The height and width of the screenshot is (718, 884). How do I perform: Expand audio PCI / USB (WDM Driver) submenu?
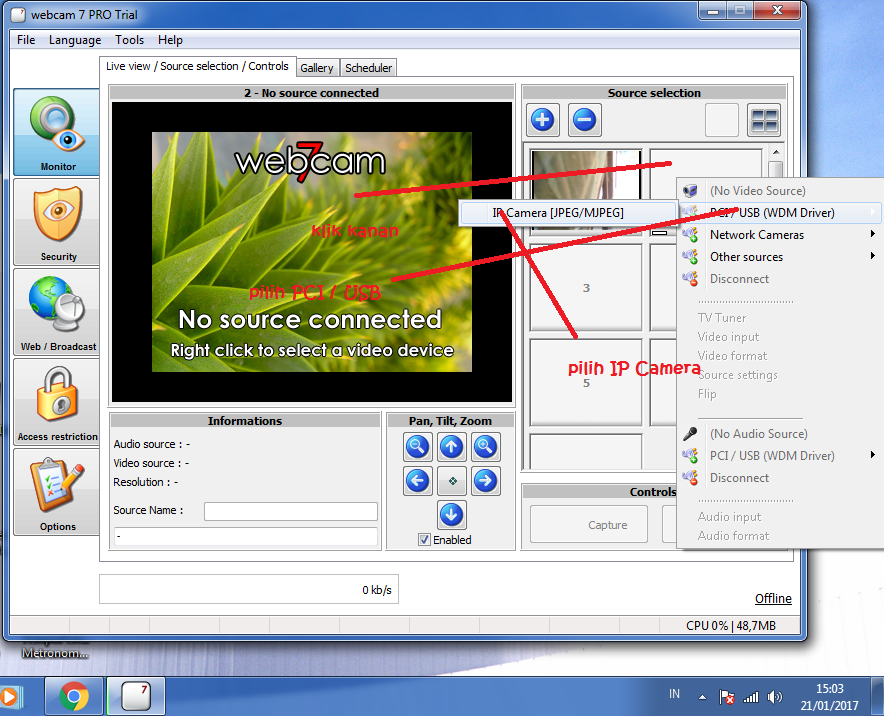[x=780, y=455]
